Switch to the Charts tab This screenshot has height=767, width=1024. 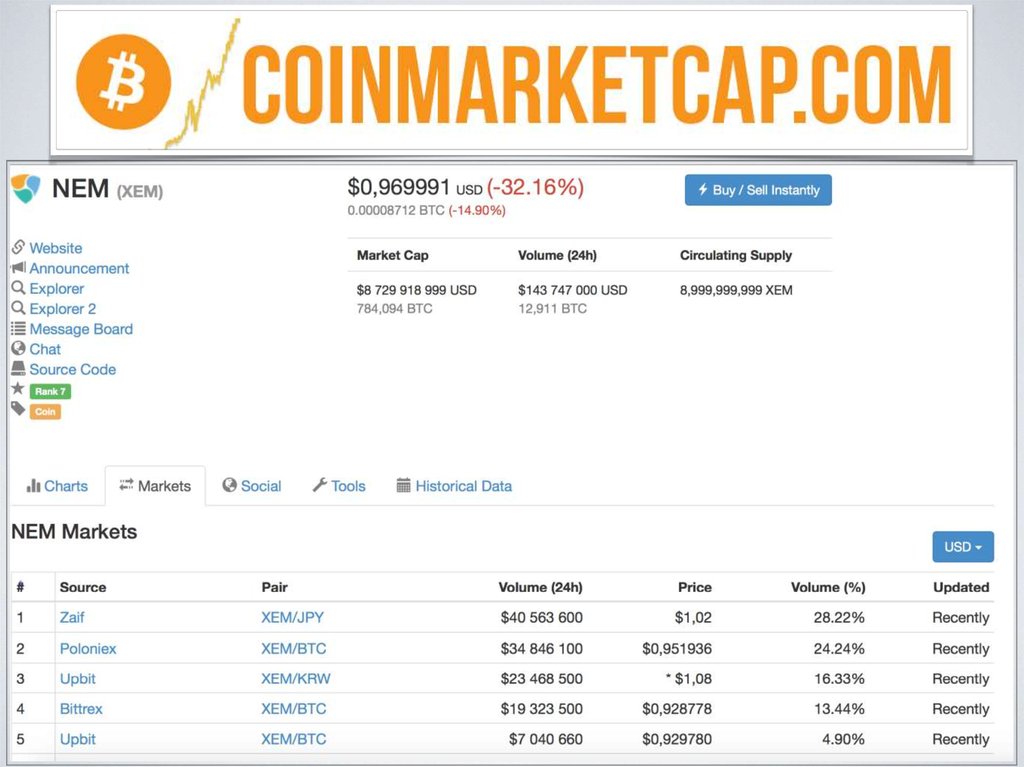(x=57, y=486)
